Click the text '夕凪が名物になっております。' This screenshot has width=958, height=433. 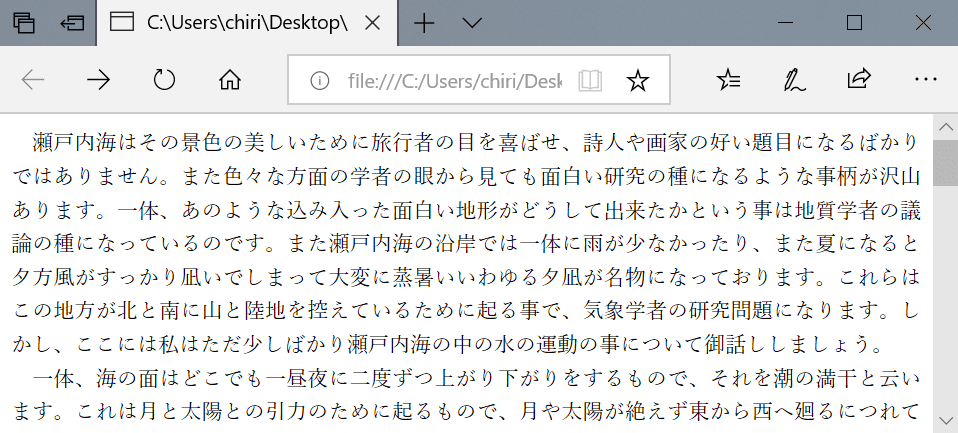(x=684, y=278)
